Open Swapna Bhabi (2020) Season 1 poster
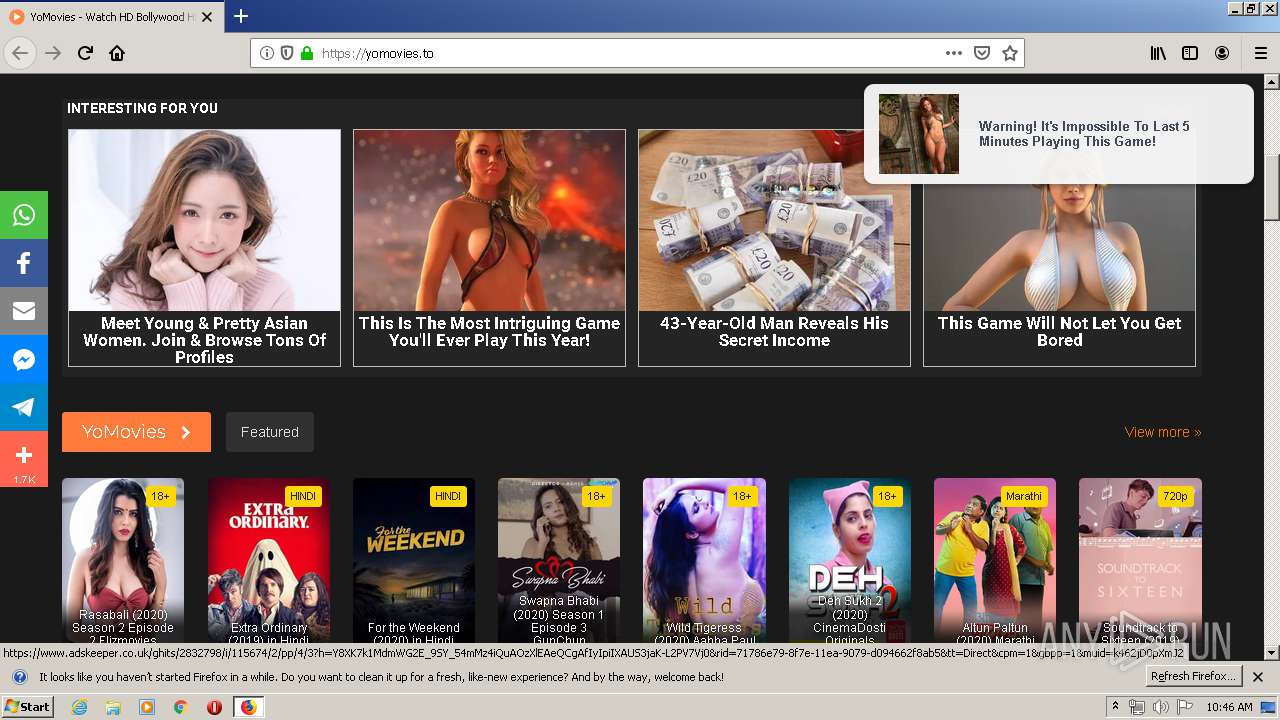Viewport: 1280px width, 720px height. (x=559, y=561)
